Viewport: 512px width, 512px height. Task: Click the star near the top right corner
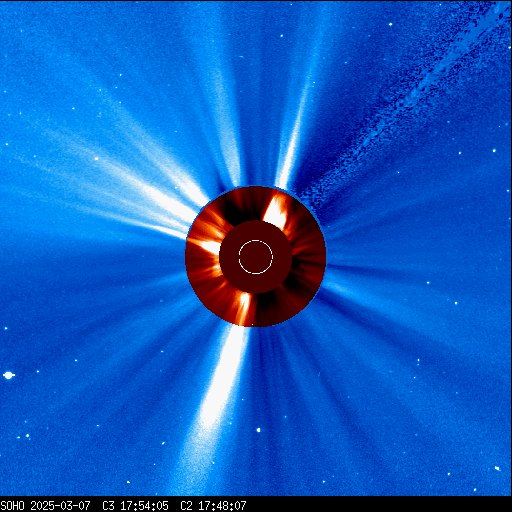(x=390, y=24)
